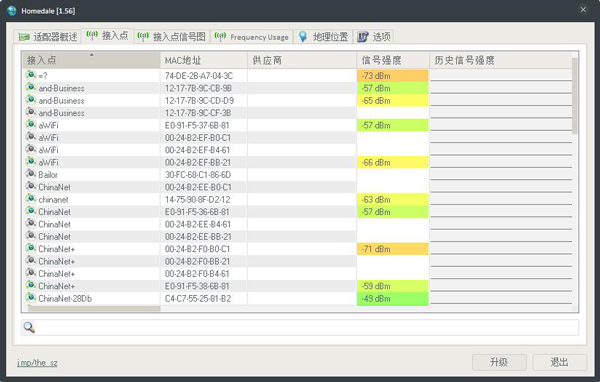
Task: Sort by the MAC地址 column header
Action: tap(204, 60)
